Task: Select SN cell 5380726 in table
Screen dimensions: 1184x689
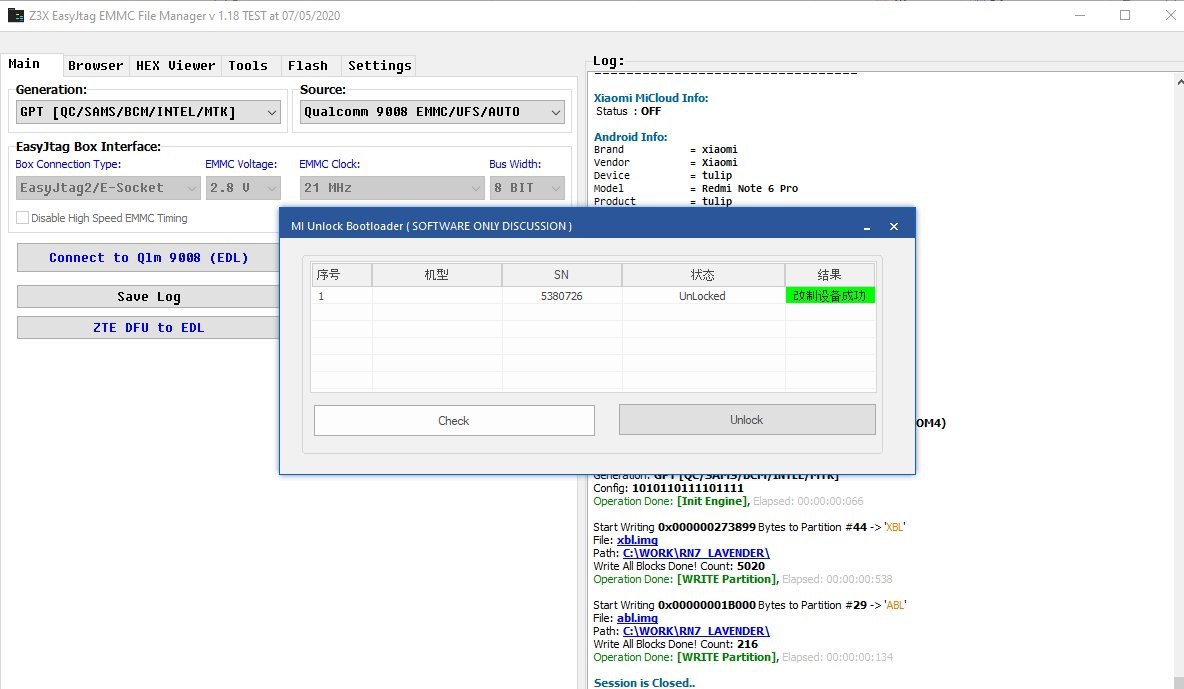Action: tap(562, 296)
